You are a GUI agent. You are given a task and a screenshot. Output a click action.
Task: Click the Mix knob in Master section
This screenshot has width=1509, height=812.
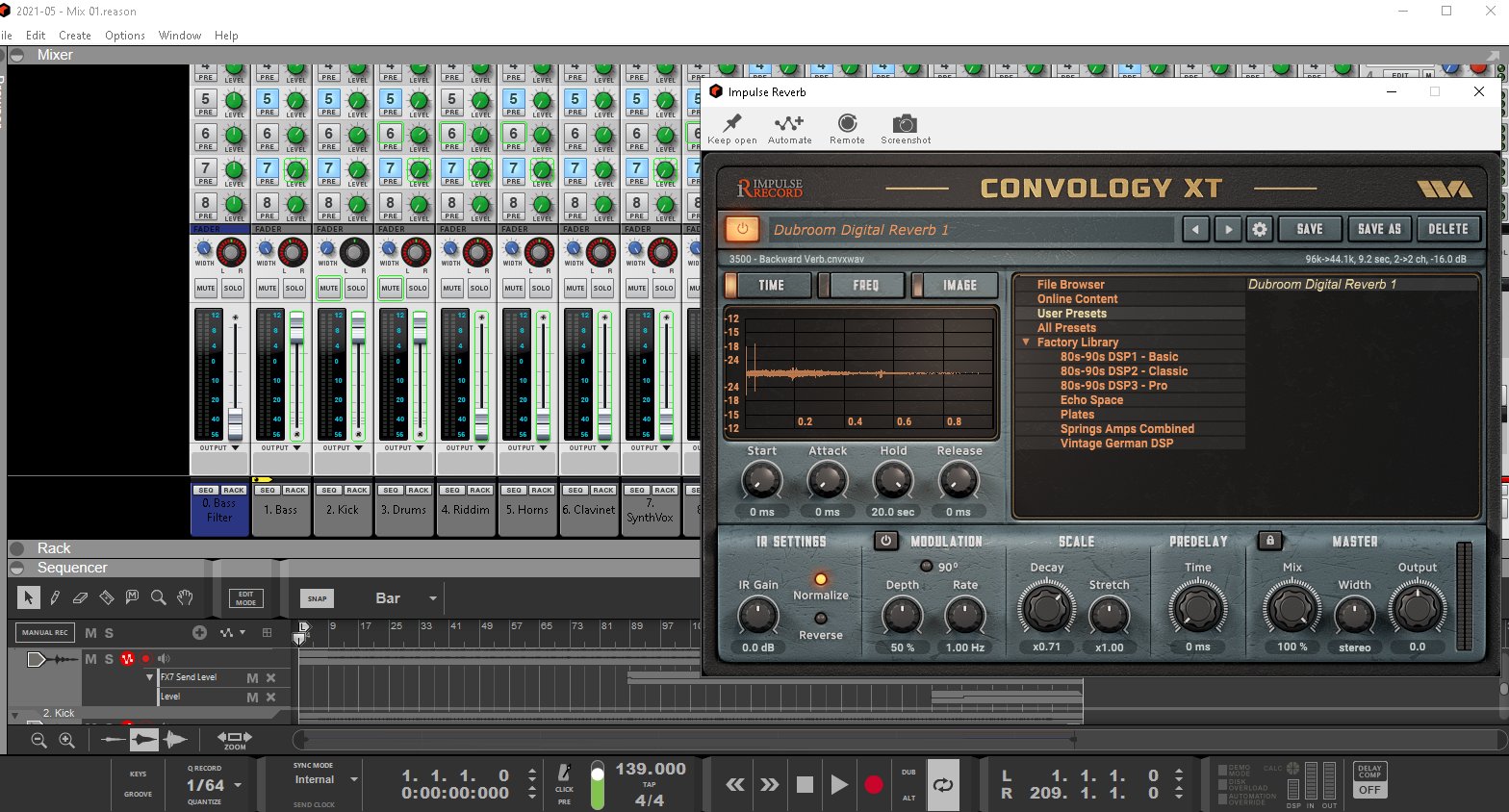point(1292,608)
